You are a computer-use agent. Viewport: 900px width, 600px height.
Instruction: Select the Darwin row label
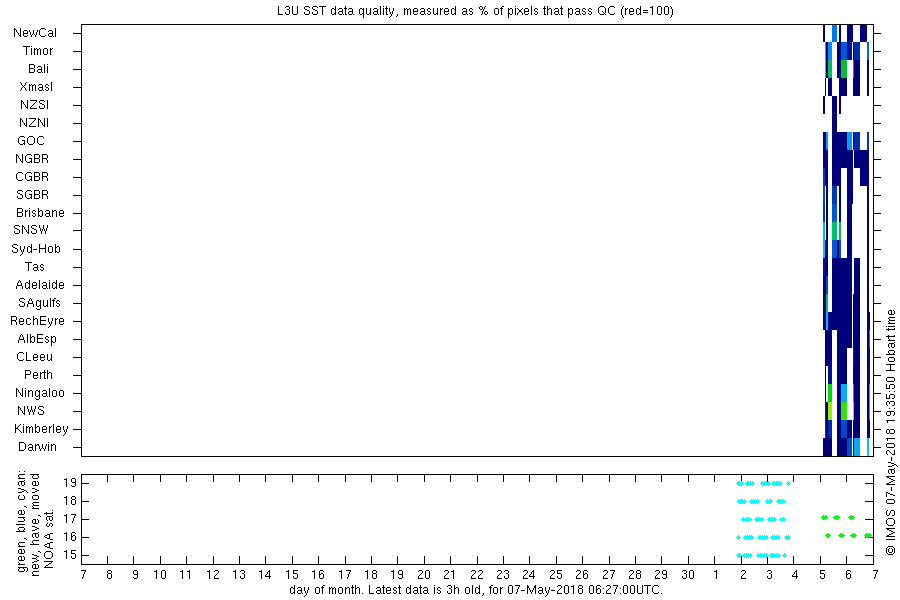(37, 447)
